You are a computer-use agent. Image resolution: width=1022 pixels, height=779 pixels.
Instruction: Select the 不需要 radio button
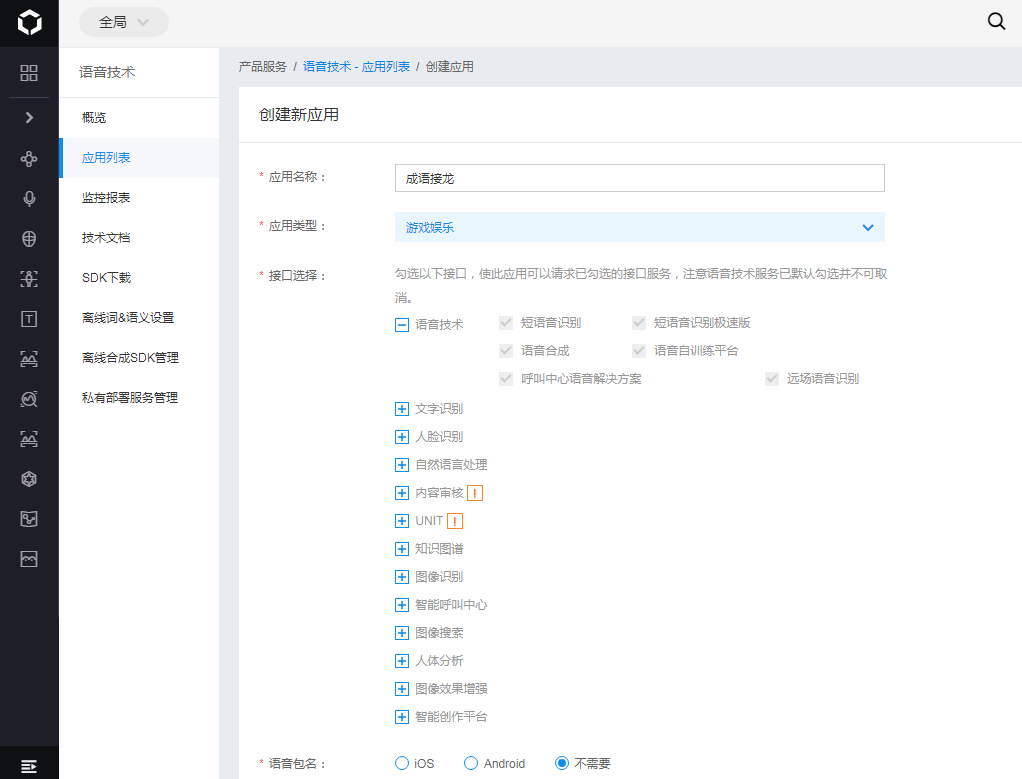(561, 763)
